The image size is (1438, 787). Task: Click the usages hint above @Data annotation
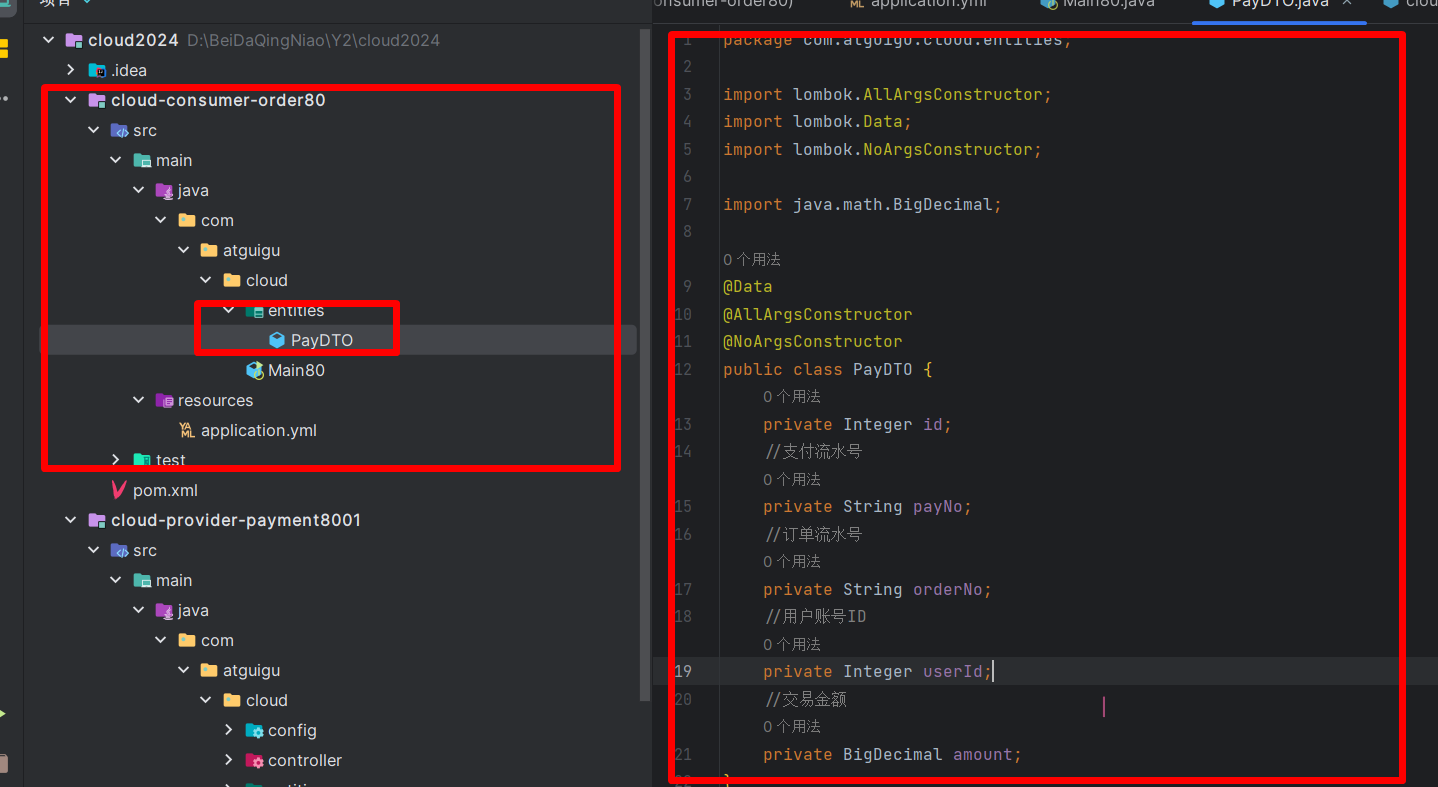752,259
